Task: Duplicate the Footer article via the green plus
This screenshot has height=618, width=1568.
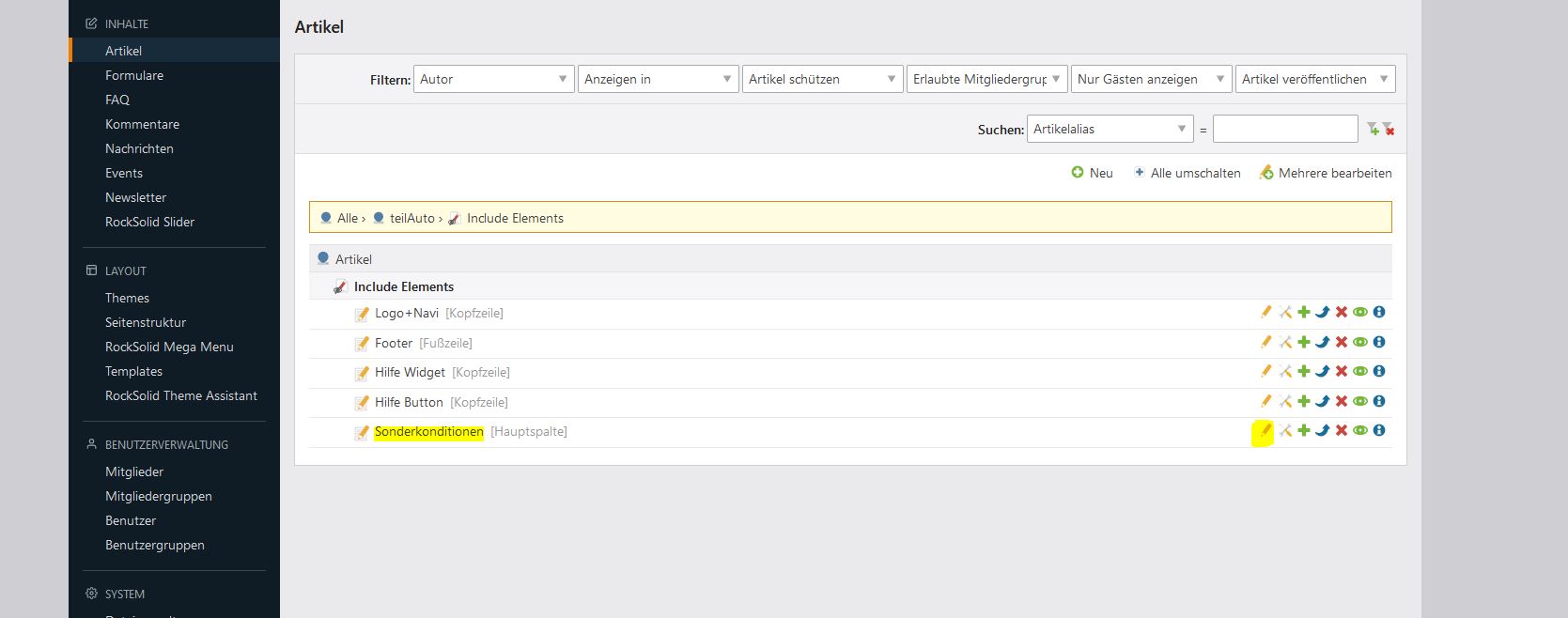Action: coord(1304,343)
